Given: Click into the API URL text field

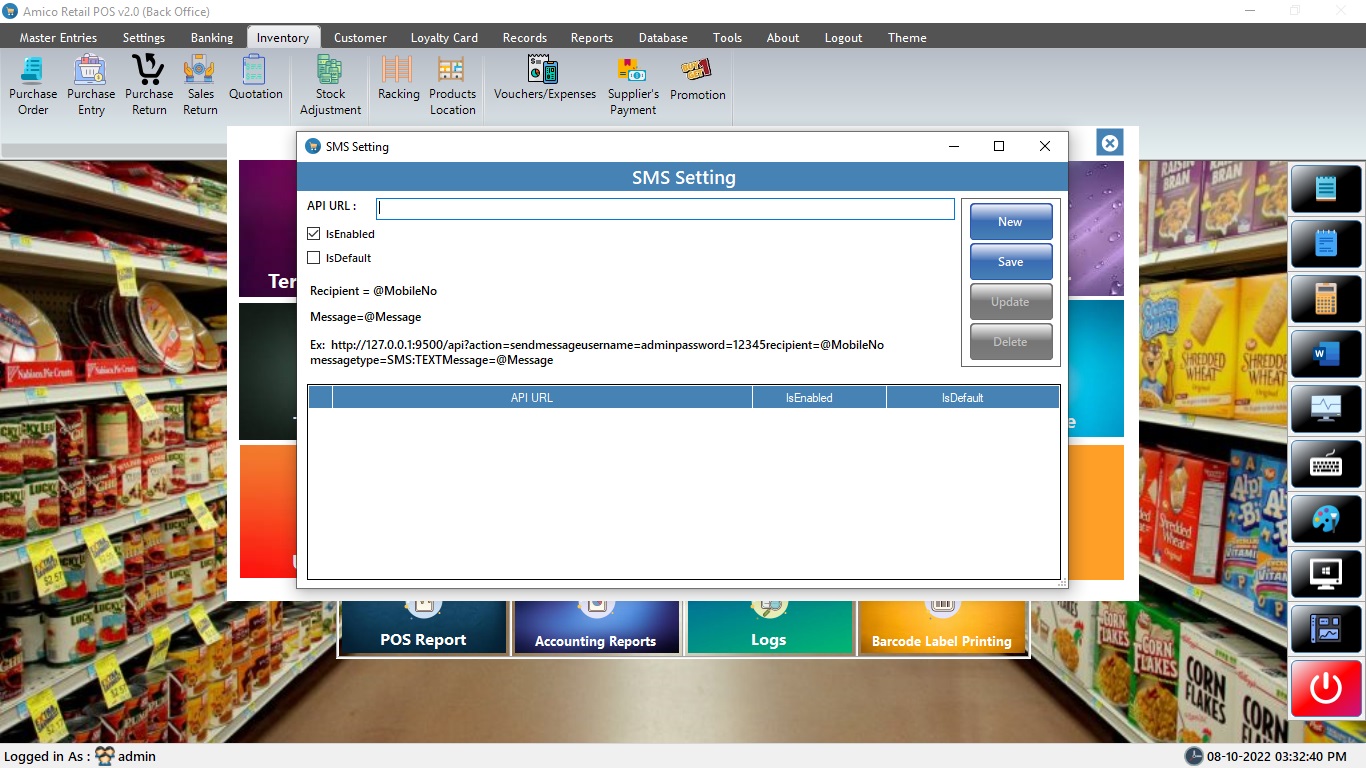Looking at the screenshot, I should [x=665, y=209].
